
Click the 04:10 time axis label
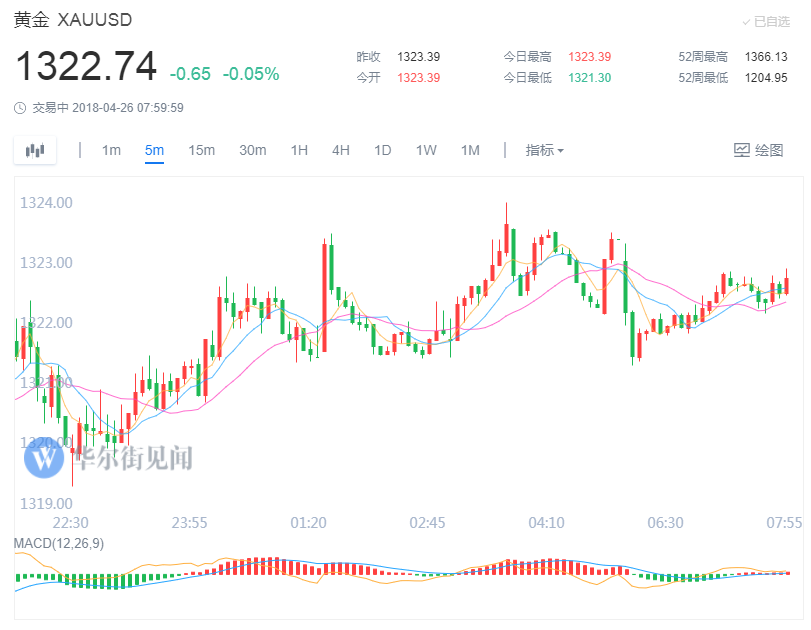pos(546,522)
